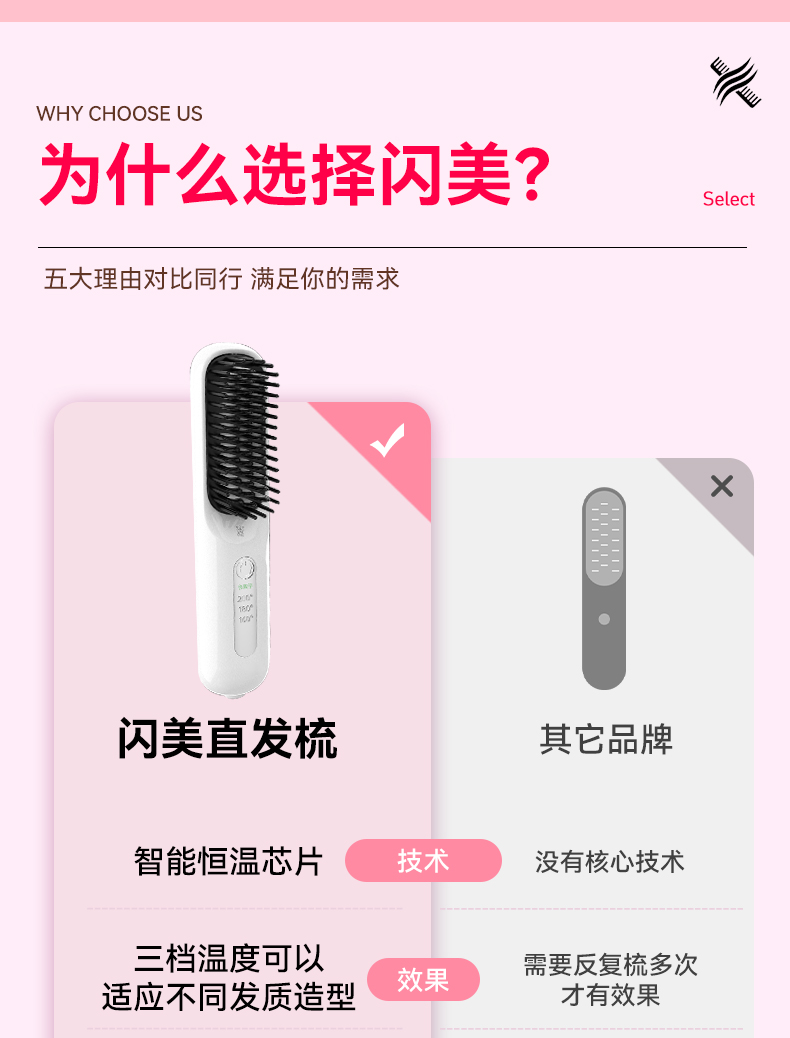Click the 其它品牌 heading

606,739
